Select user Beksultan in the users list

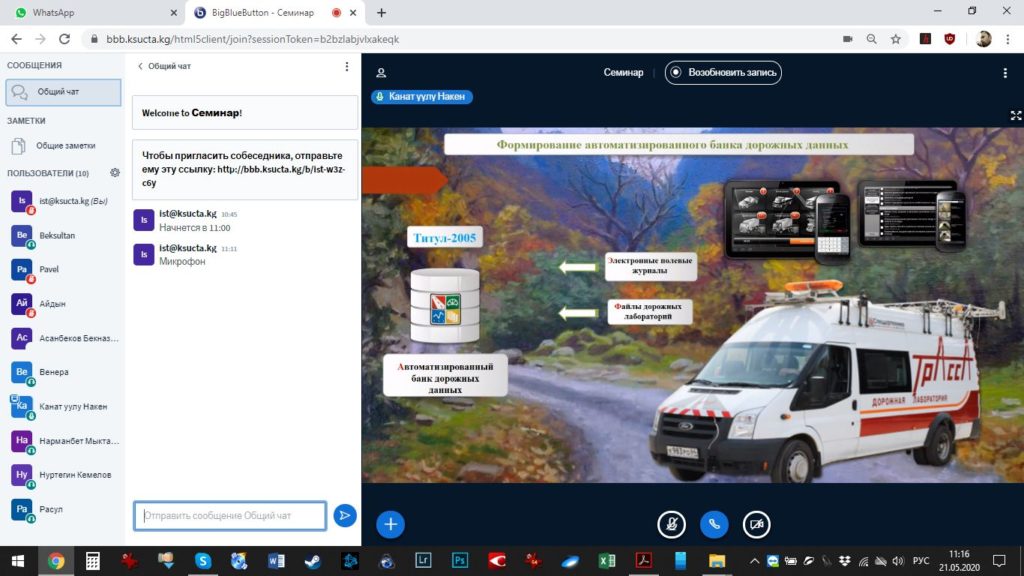coord(57,235)
